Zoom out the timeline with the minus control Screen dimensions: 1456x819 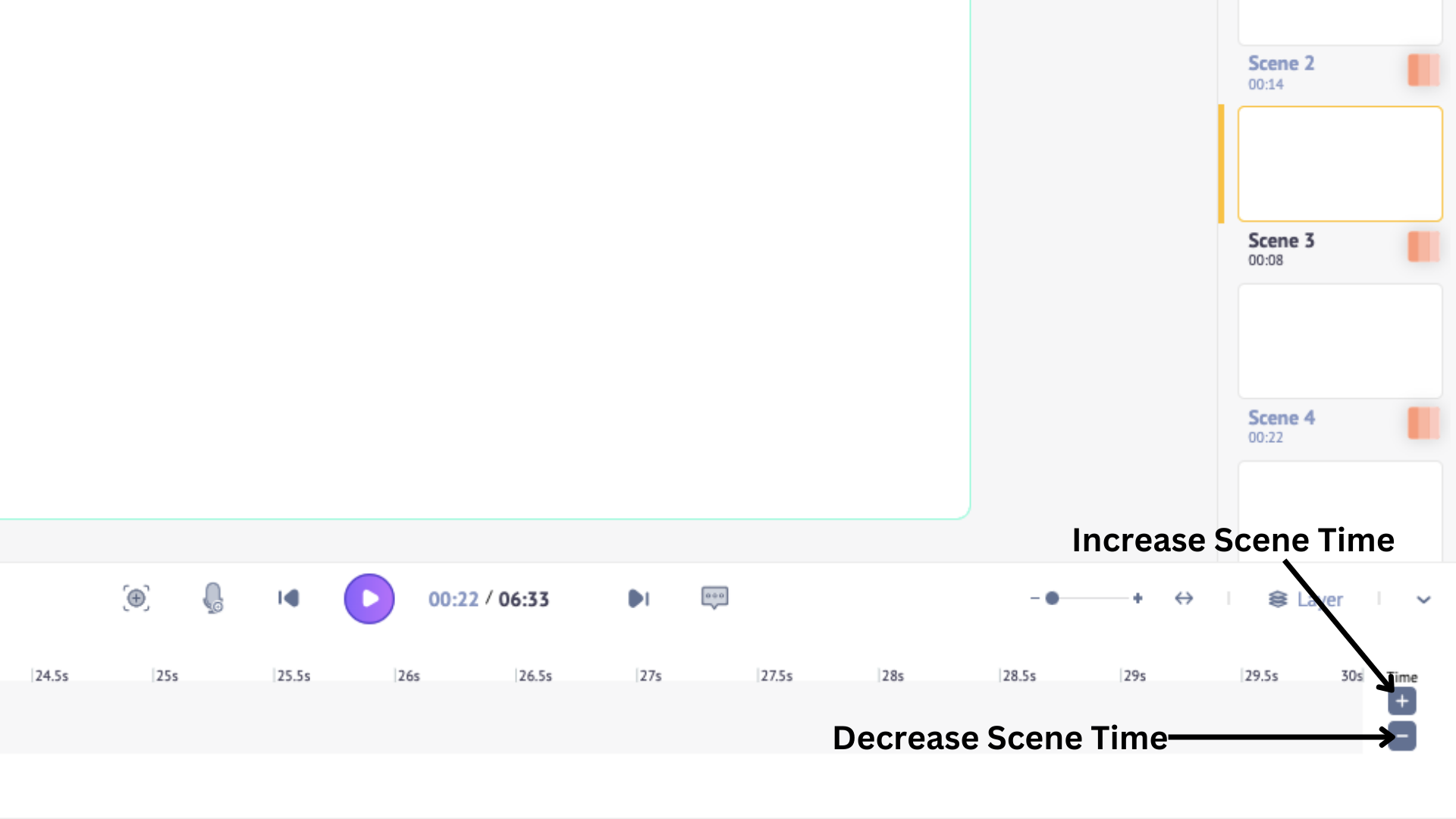click(1034, 598)
